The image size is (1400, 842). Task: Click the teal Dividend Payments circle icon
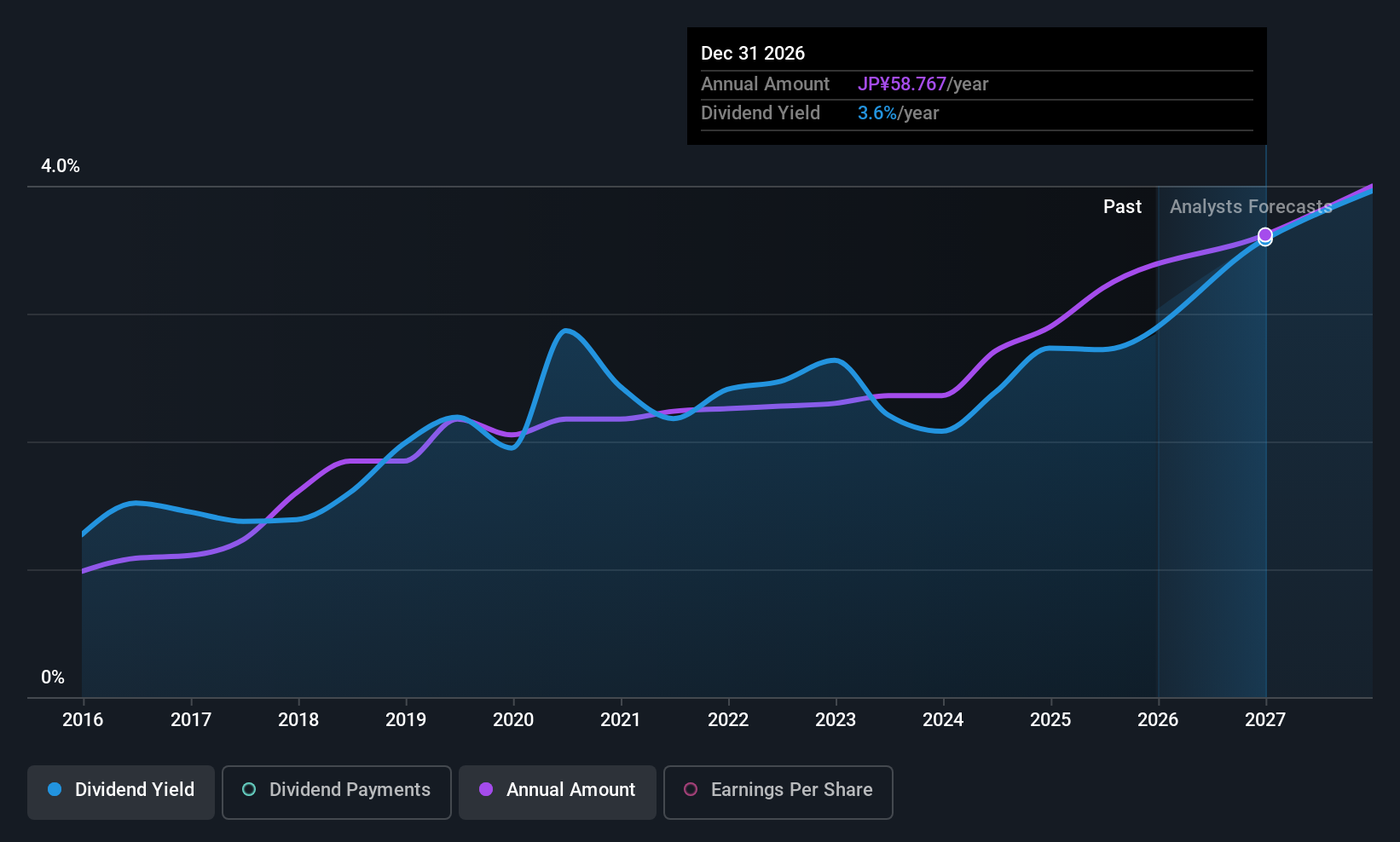coord(249,789)
